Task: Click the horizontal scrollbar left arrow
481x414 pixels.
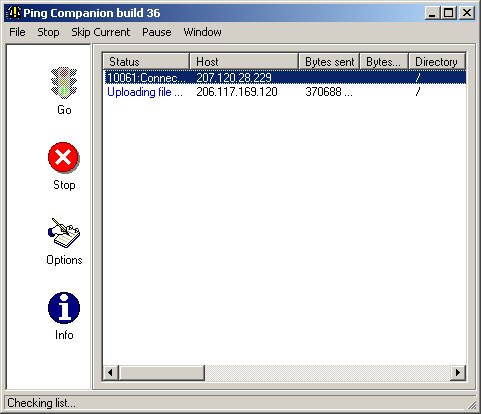Action: [x=111, y=372]
